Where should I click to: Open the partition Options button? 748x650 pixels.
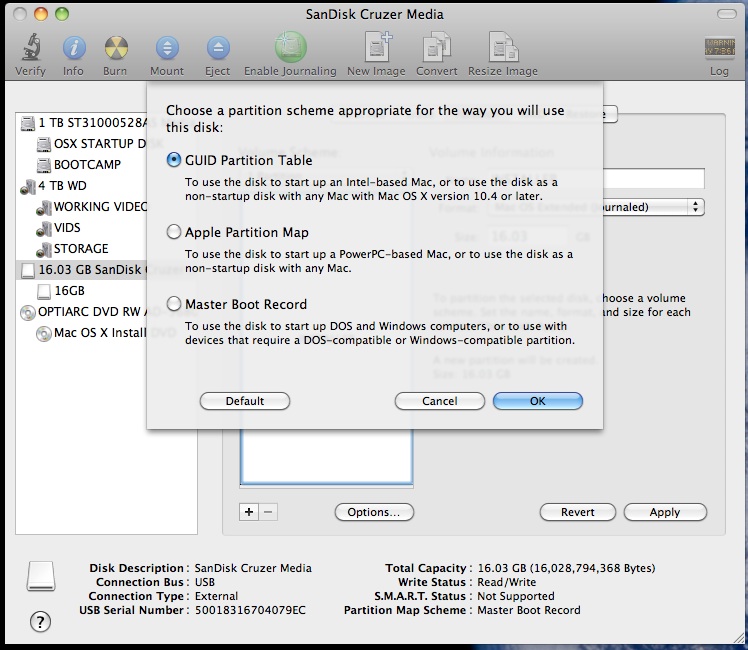374,512
